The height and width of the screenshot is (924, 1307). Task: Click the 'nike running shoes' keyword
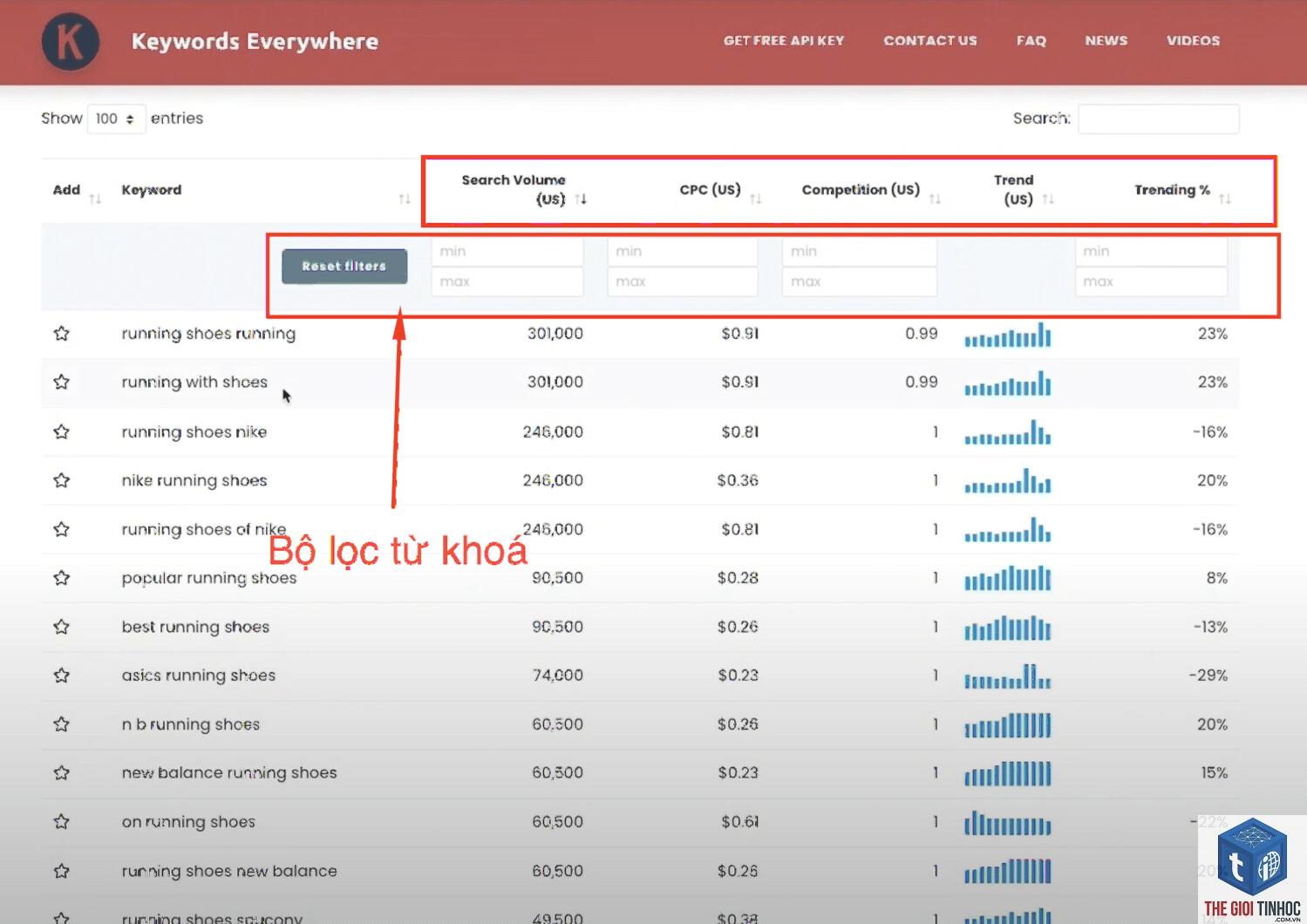point(194,480)
